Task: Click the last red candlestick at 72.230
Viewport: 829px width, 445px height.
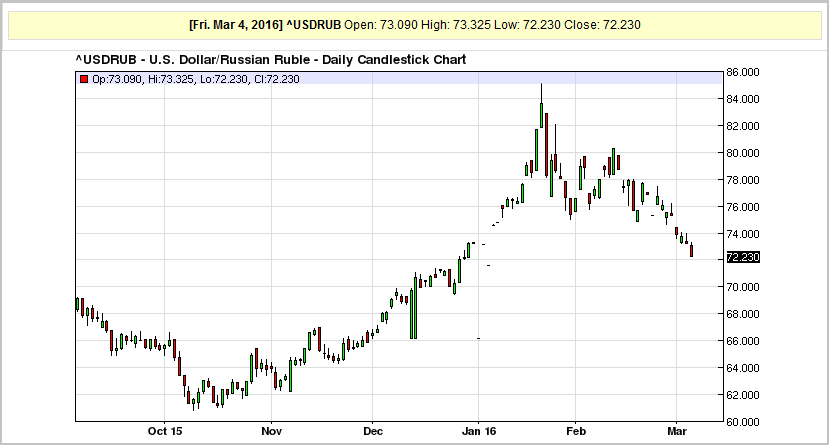Action: click(x=691, y=251)
